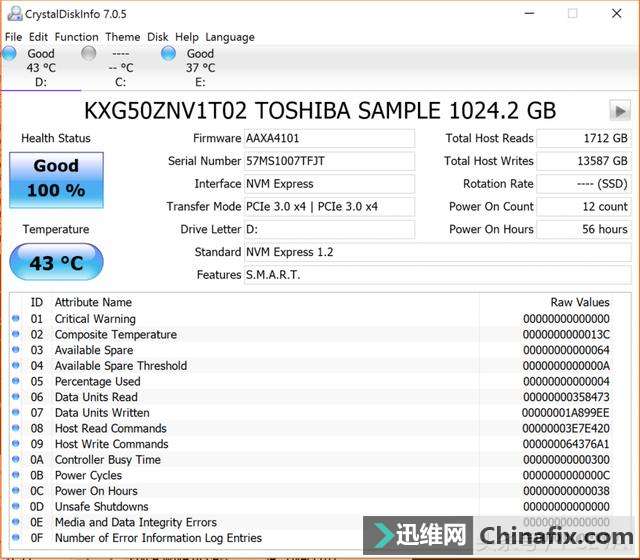Click raw value 000000000013C
Image resolution: width=640 pixels, height=560 pixels.
tap(566, 335)
